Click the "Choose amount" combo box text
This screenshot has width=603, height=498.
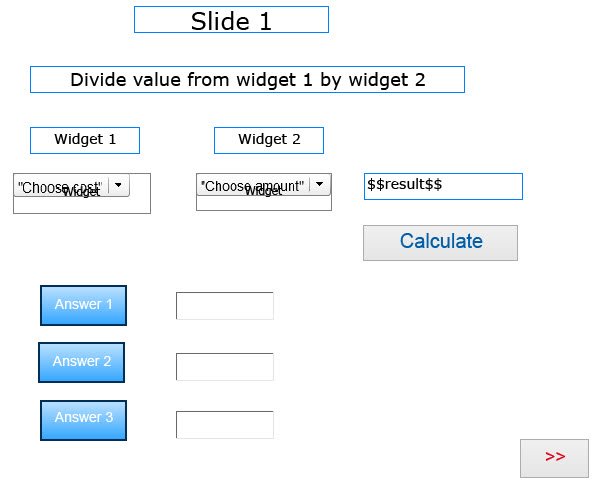coord(252,186)
